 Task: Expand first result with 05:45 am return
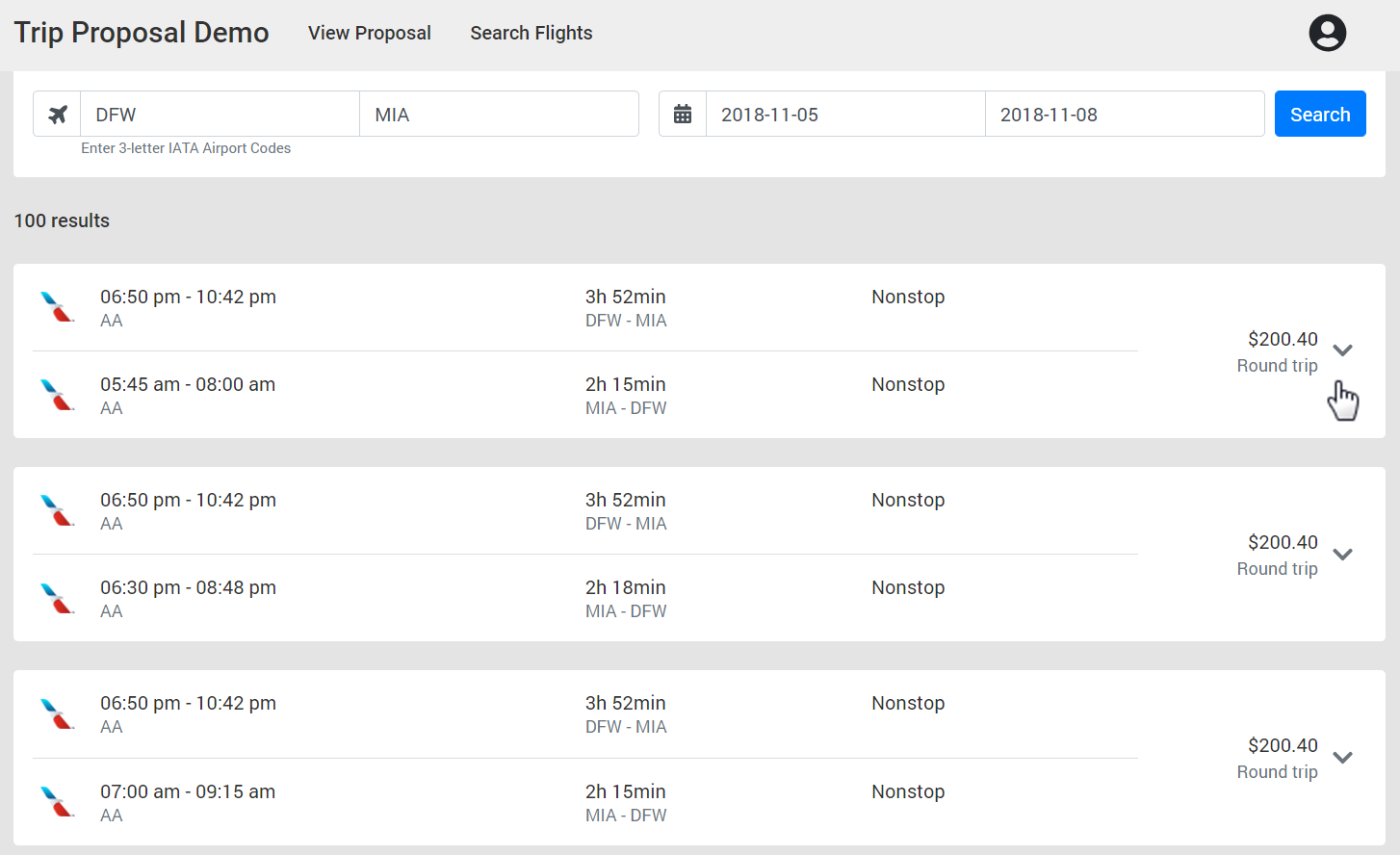1343,350
